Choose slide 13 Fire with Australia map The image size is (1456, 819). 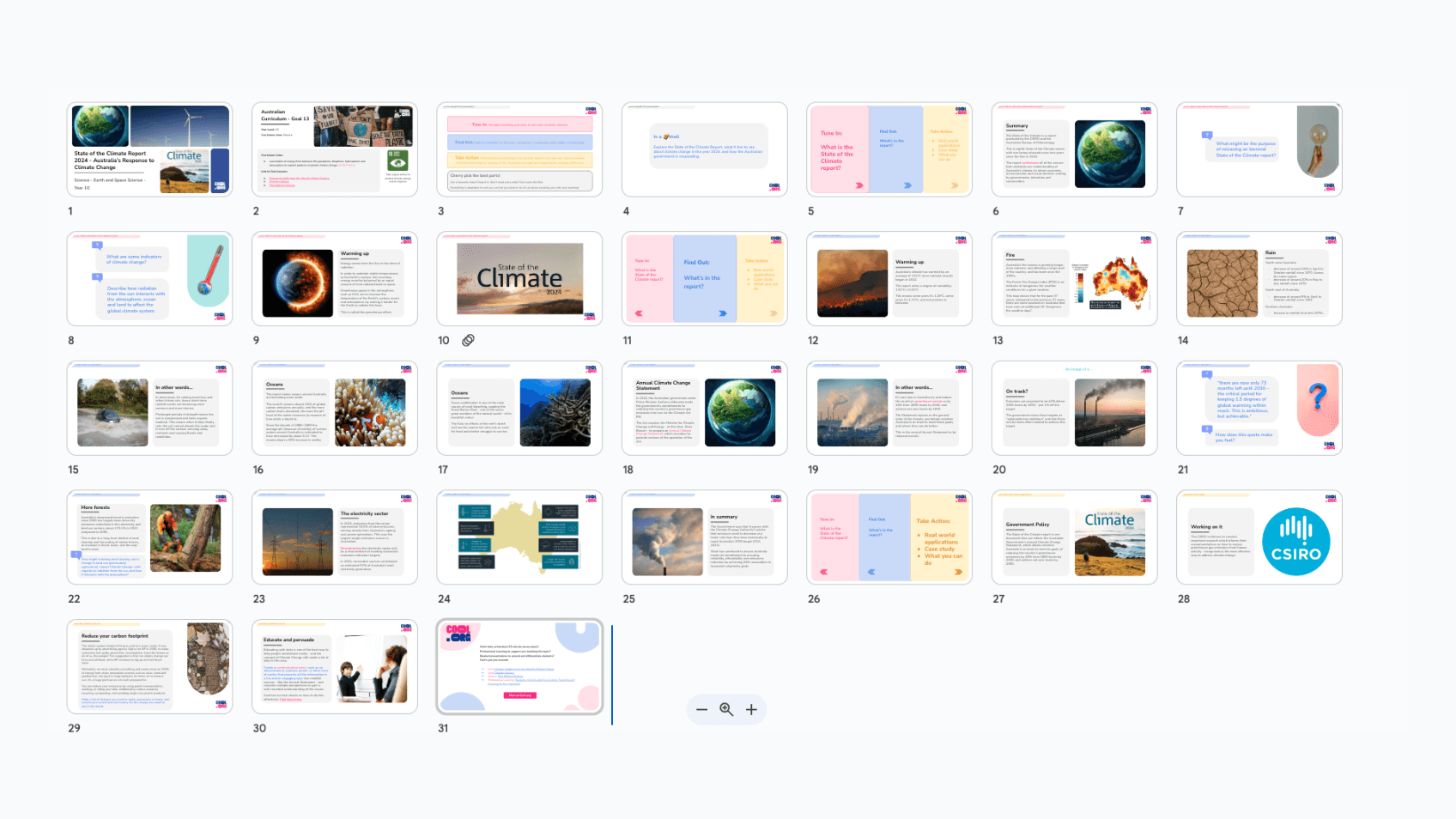click(x=1075, y=279)
